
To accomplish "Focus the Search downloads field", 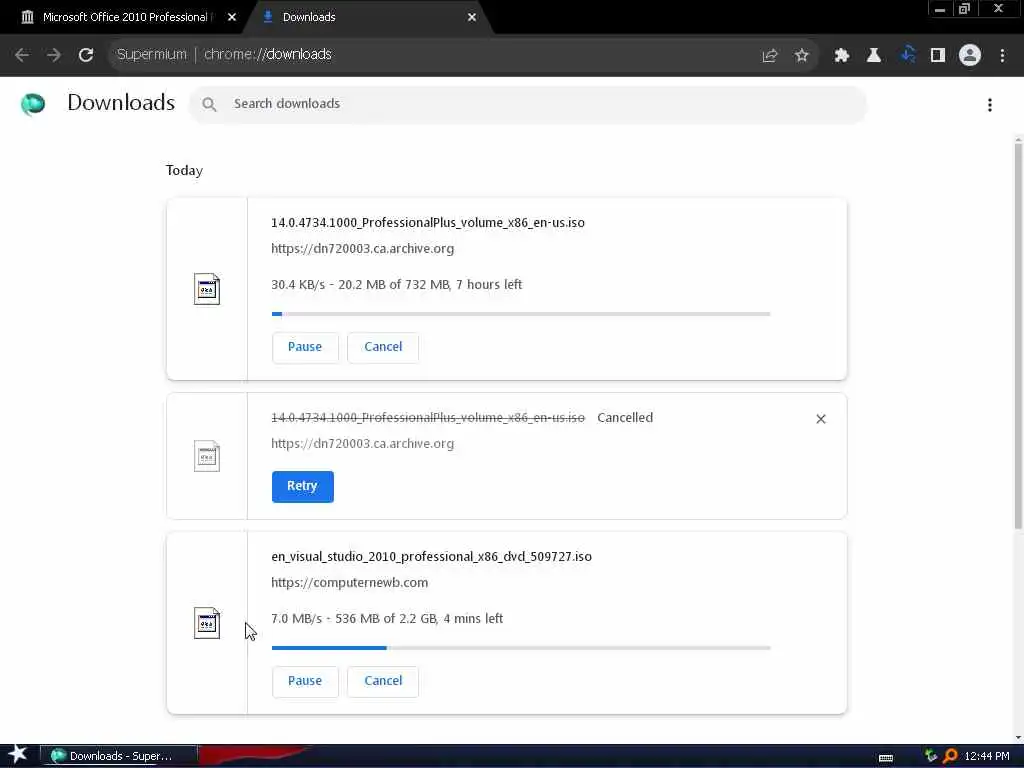I will 528,104.
